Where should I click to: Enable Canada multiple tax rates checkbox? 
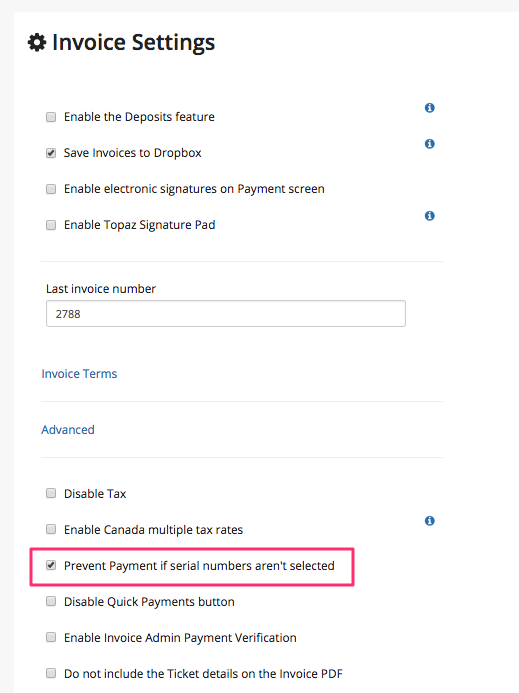(x=51, y=529)
